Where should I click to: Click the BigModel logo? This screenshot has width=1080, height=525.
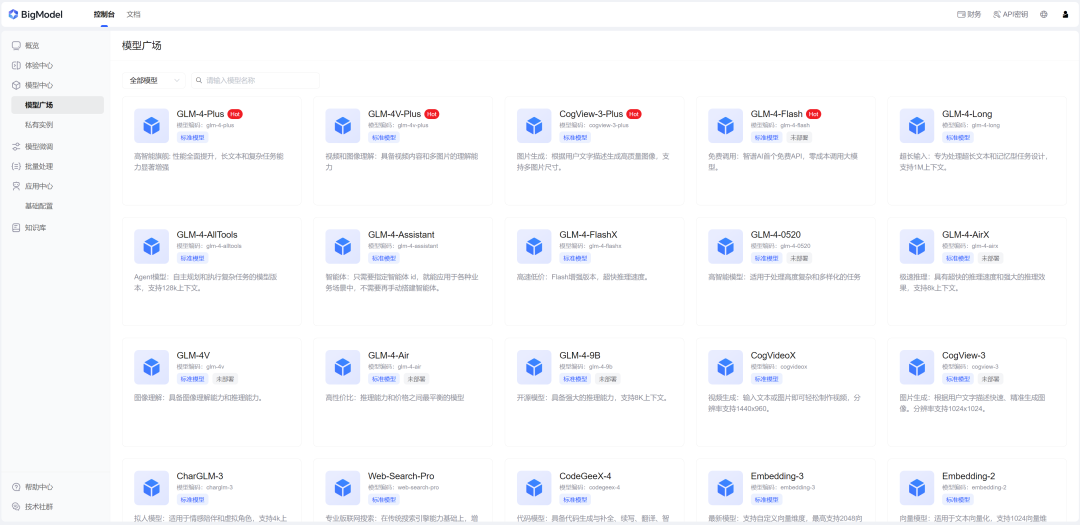pyautogui.click(x=35, y=14)
